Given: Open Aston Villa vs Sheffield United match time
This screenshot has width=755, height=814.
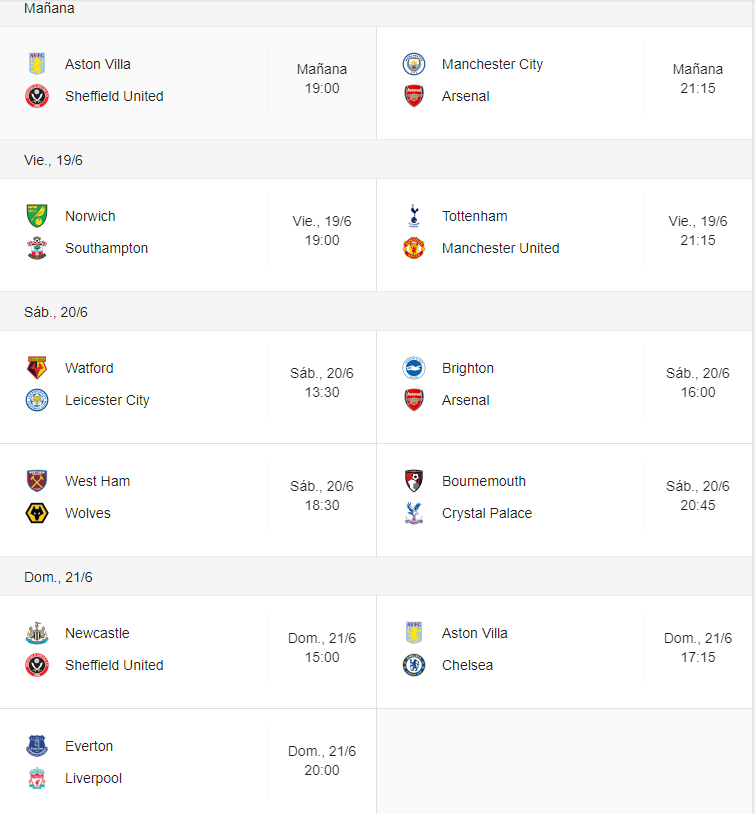Looking at the screenshot, I should point(322,78).
